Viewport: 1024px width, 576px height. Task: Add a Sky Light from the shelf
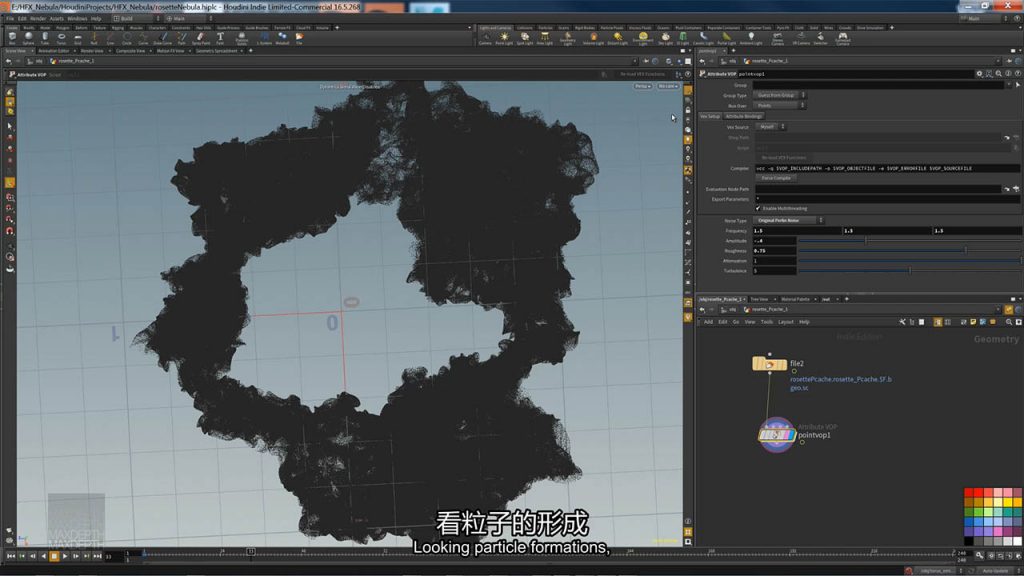tap(665, 39)
